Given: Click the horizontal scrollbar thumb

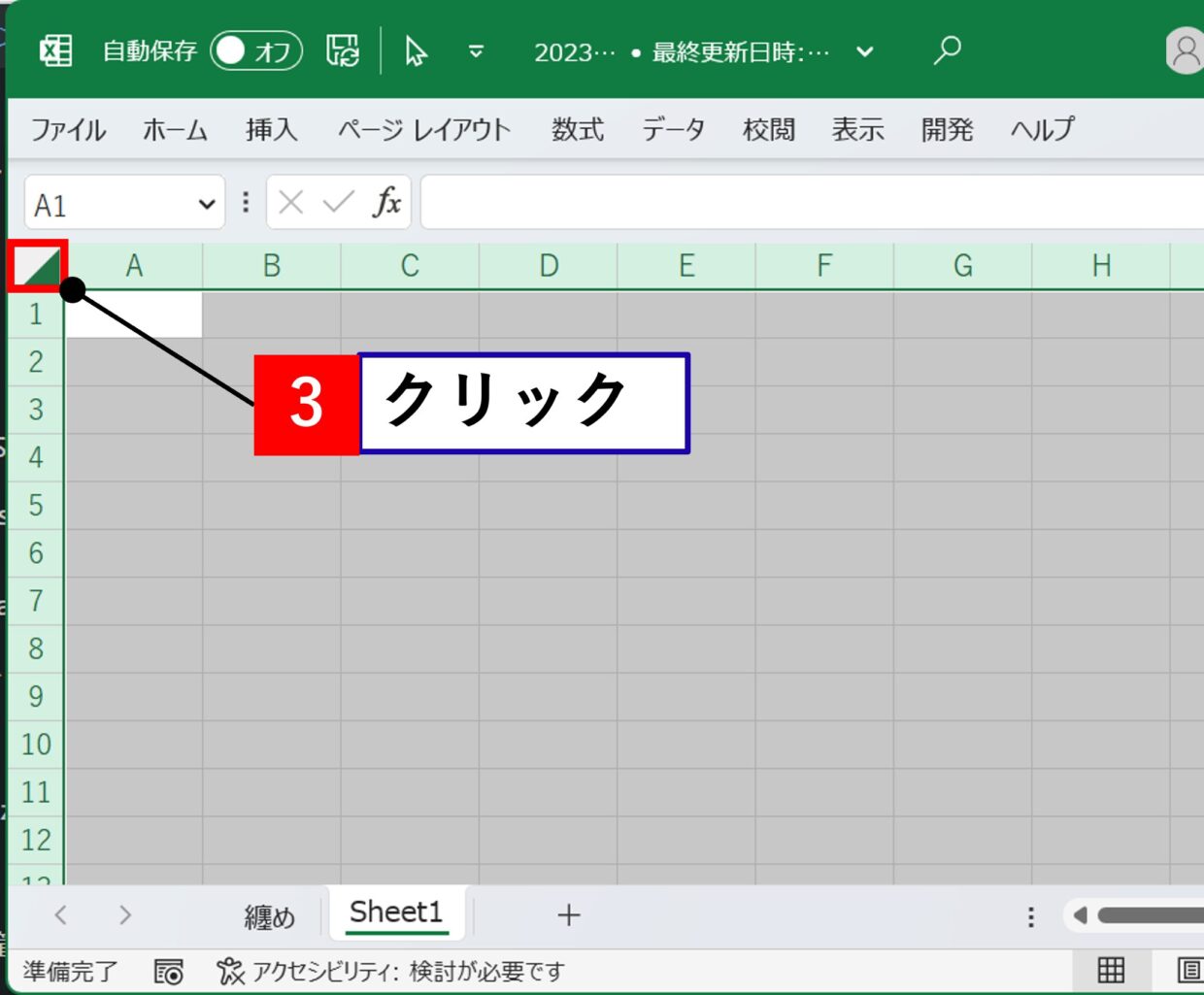Looking at the screenshot, I should pyautogui.click(x=1151, y=915).
